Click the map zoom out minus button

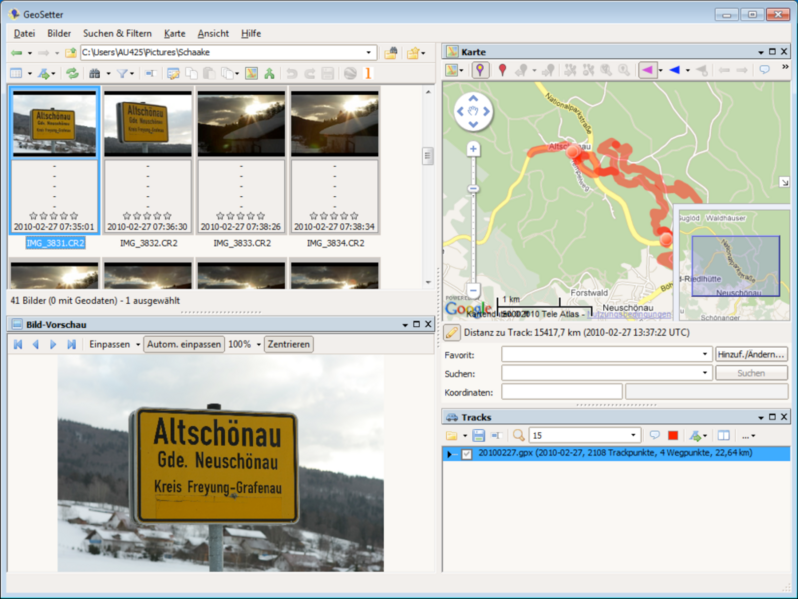[x=473, y=291]
